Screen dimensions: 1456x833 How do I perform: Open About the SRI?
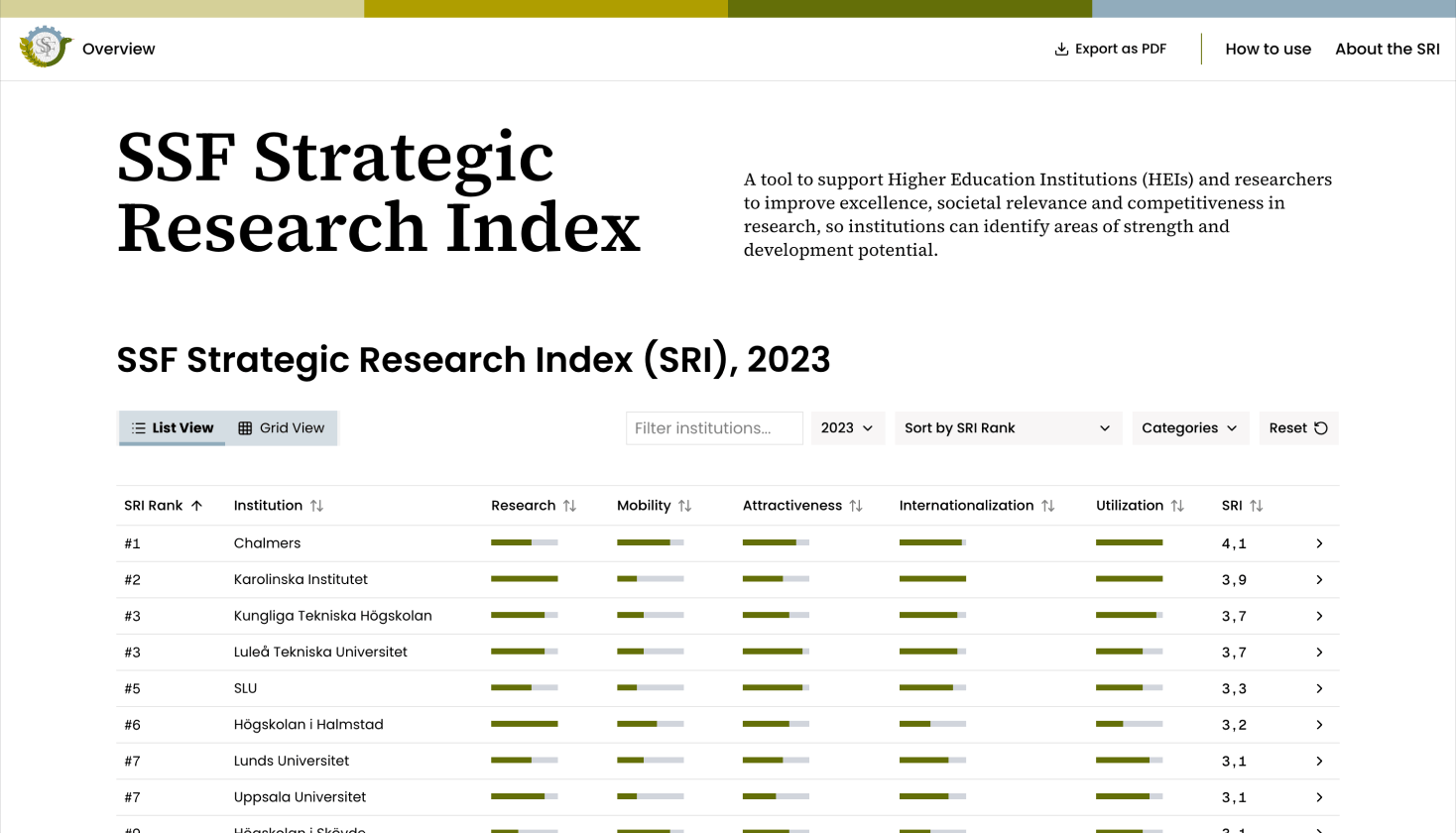[1388, 49]
